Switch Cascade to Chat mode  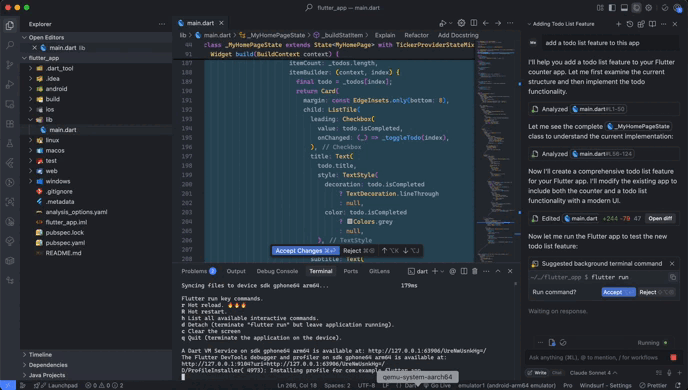click(x=557, y=372)
